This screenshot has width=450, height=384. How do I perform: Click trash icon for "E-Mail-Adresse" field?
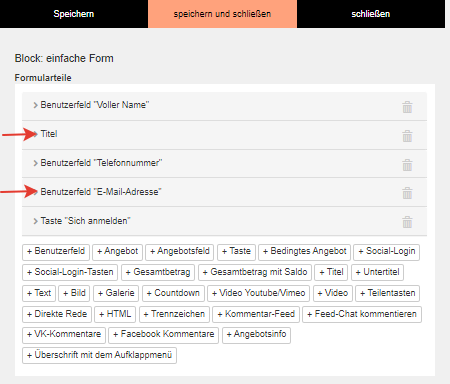pyautogui.click(x=407, y=193)
